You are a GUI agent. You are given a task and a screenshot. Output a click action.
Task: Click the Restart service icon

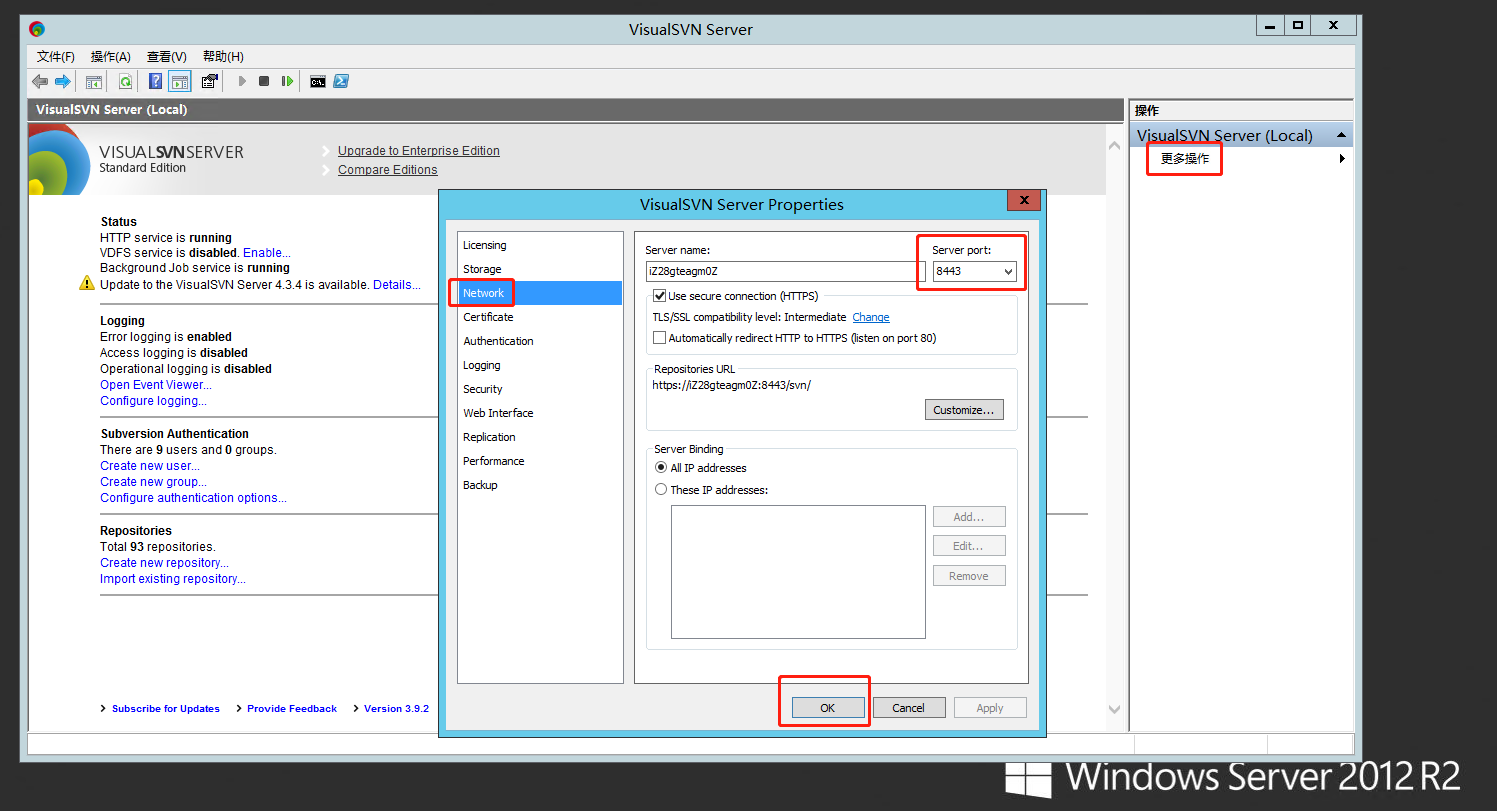point(287,82)
